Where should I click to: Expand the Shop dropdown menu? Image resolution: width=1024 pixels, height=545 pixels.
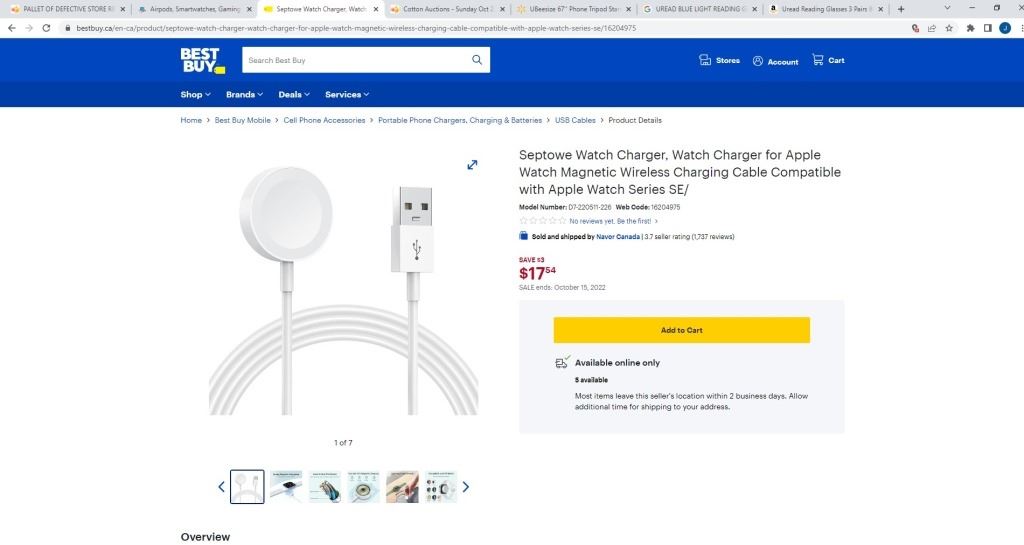point(195,95)
